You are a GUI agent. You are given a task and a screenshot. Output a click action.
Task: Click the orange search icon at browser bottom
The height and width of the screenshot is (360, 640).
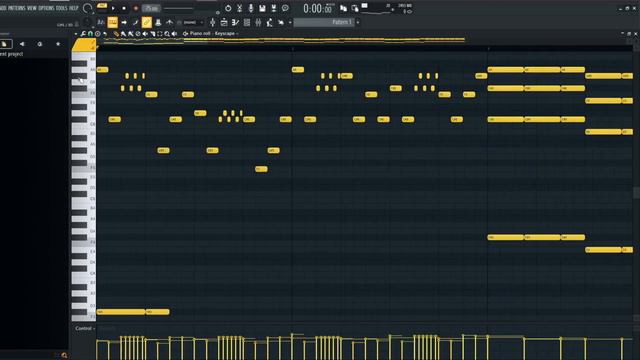tap(64, 355)
